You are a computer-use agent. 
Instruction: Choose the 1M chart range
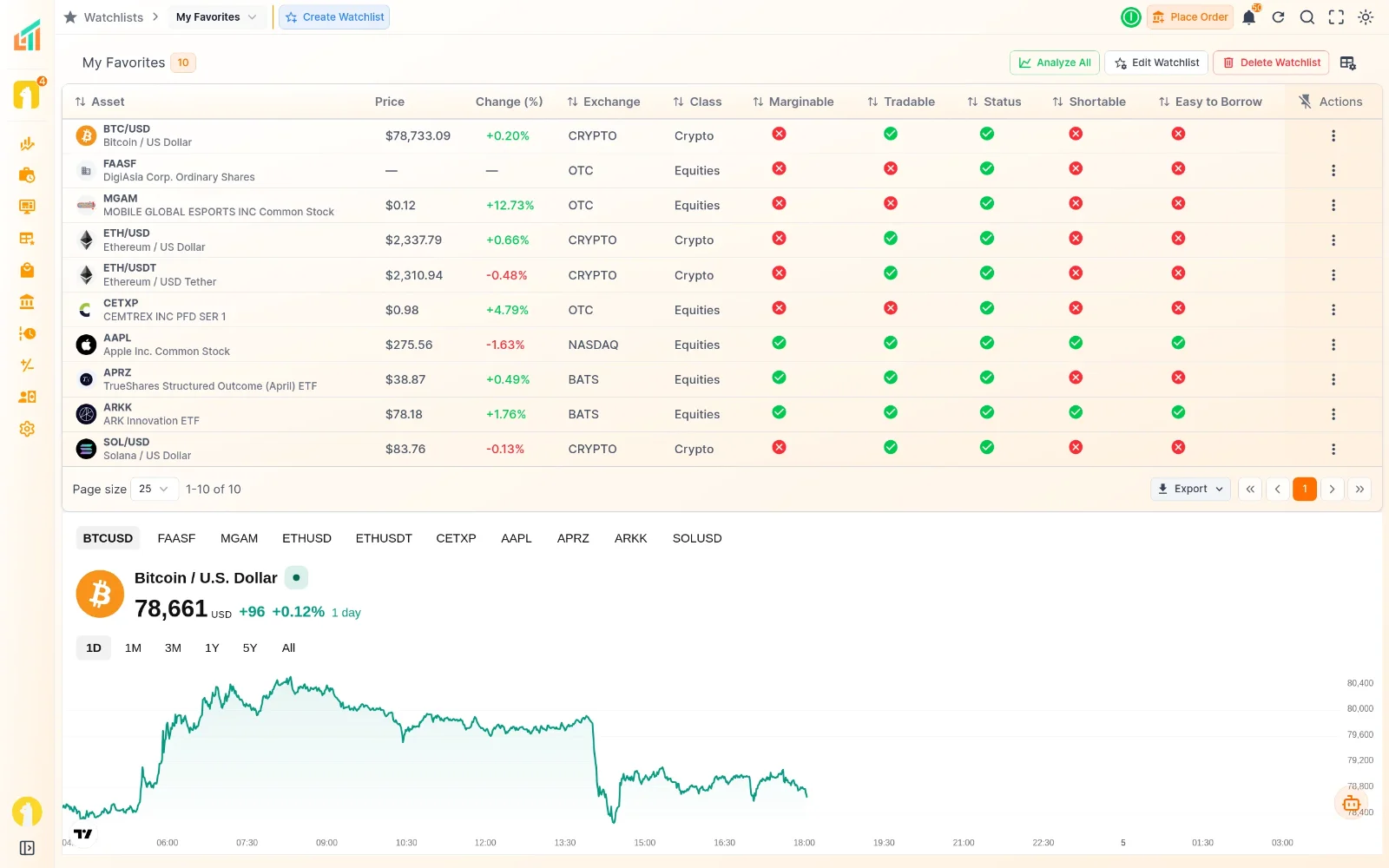pyautogui.click(x=133, y=648)
